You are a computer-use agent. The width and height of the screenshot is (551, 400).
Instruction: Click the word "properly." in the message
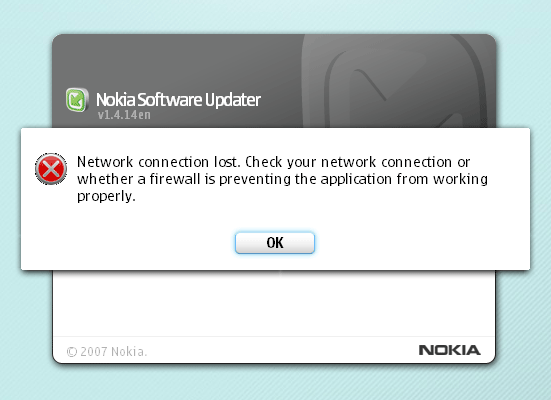106,196
